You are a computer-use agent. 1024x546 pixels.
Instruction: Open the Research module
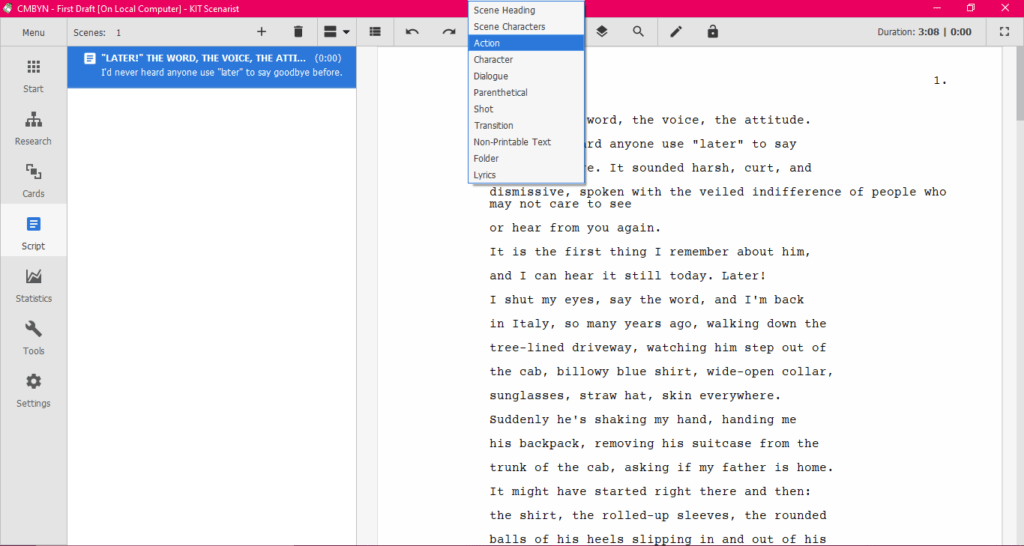[x=33, y=128]
